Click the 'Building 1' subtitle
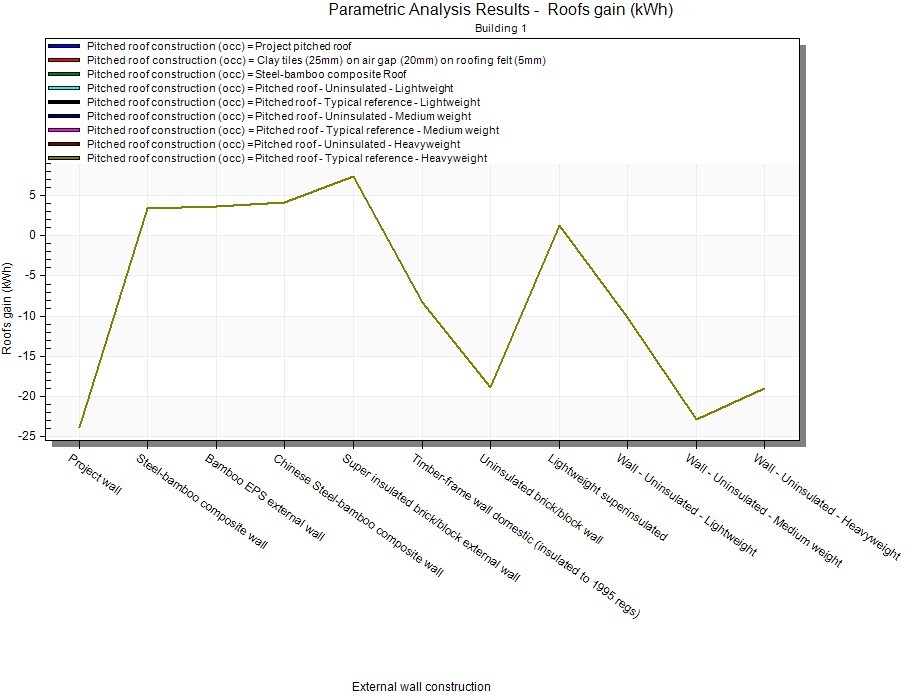906x700 pixels. point(500,28)
